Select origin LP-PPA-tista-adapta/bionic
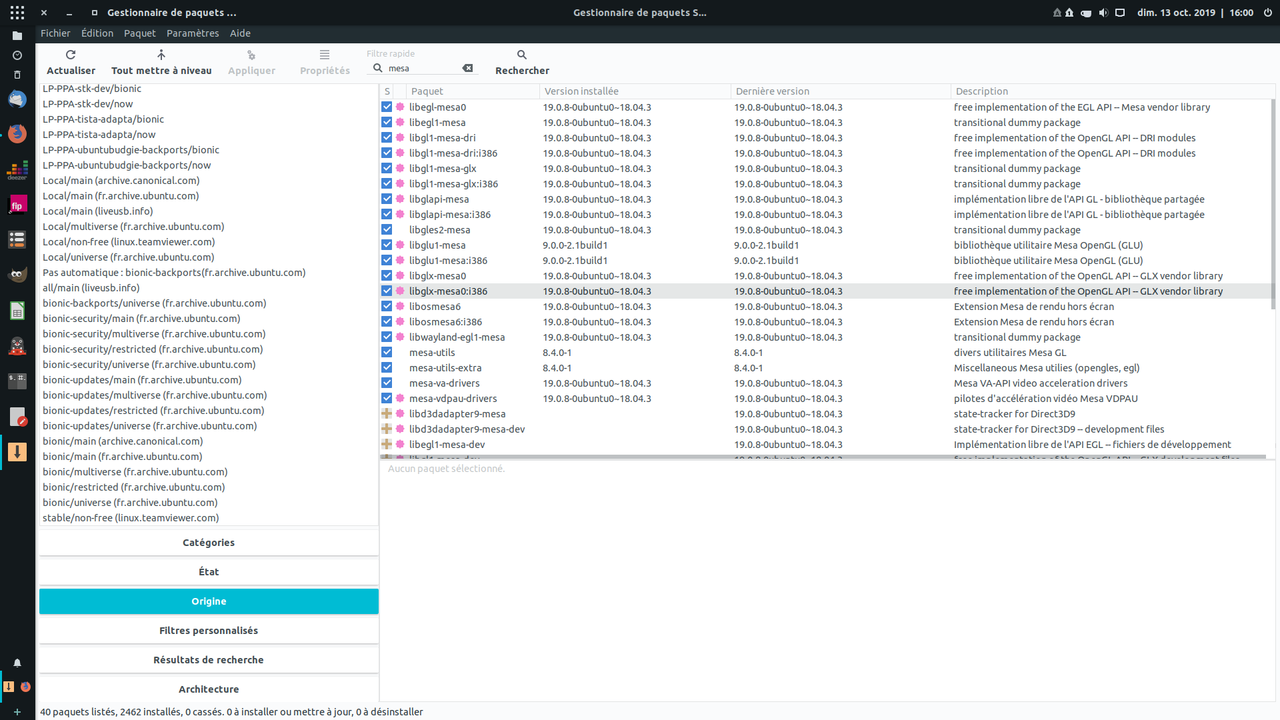Screen dimensions: 1280x720 (103, 119)
